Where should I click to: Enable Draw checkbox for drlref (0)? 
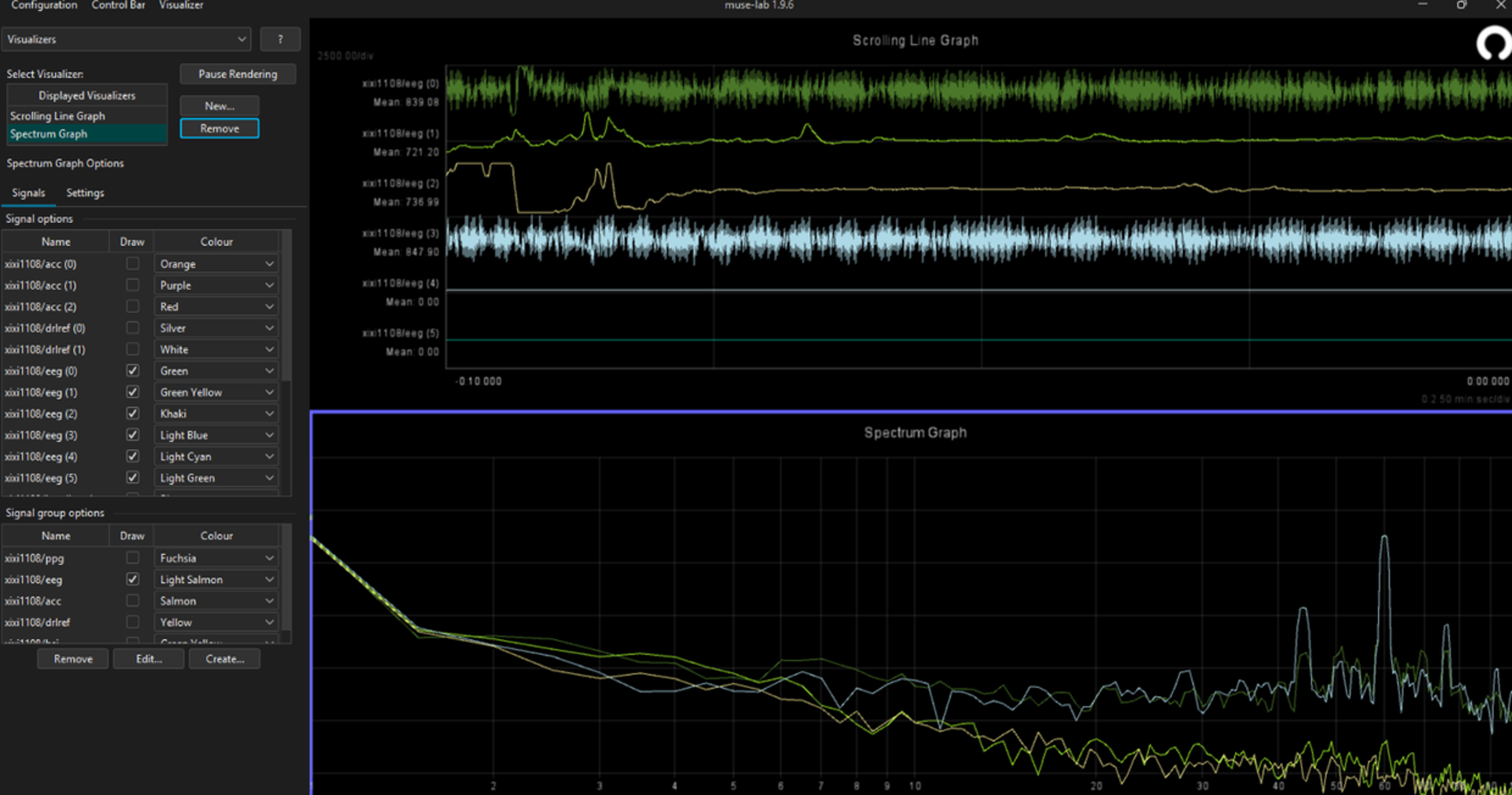pos(133,328)
